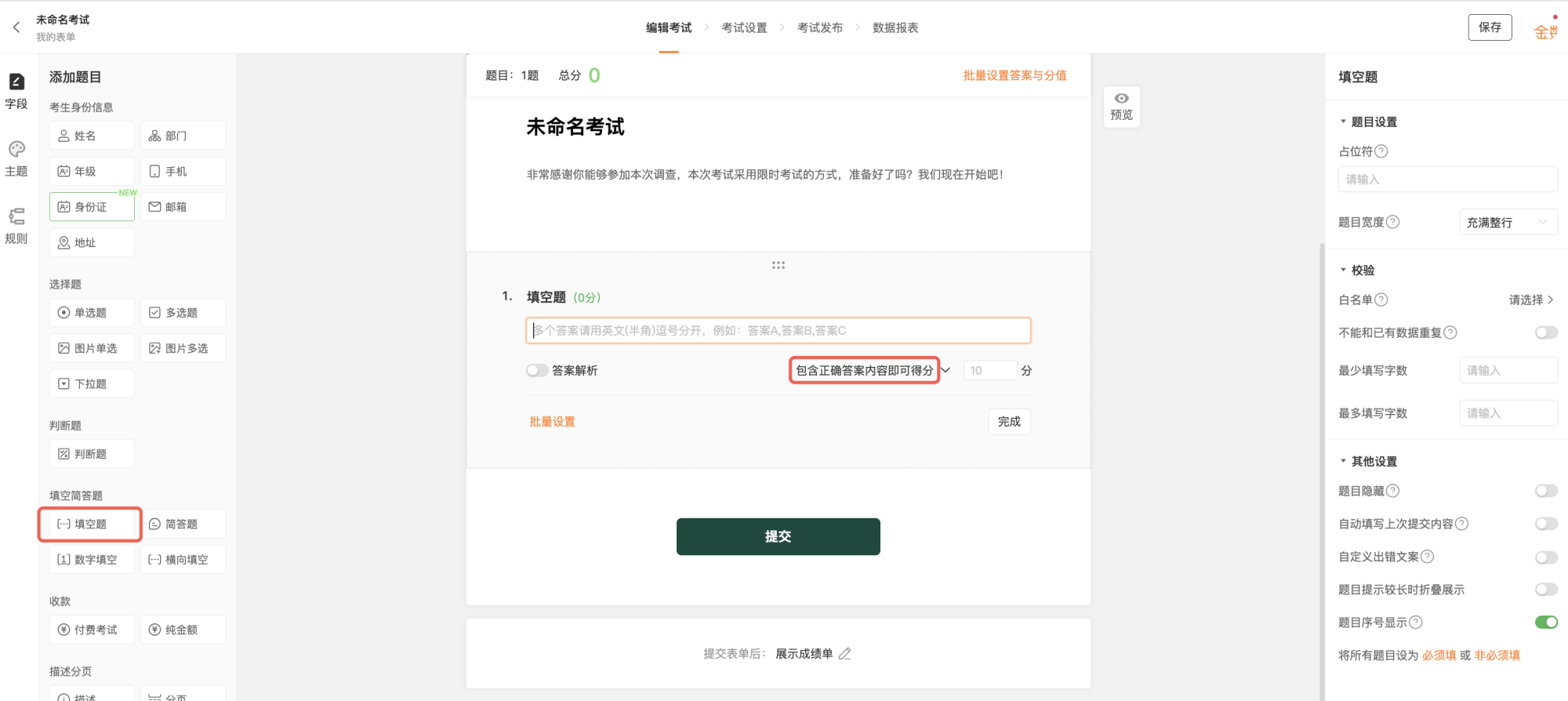Add a 单选题 single-choice question
The width and height of the screenshot is (1568, 701).
(x=92, y=313)
